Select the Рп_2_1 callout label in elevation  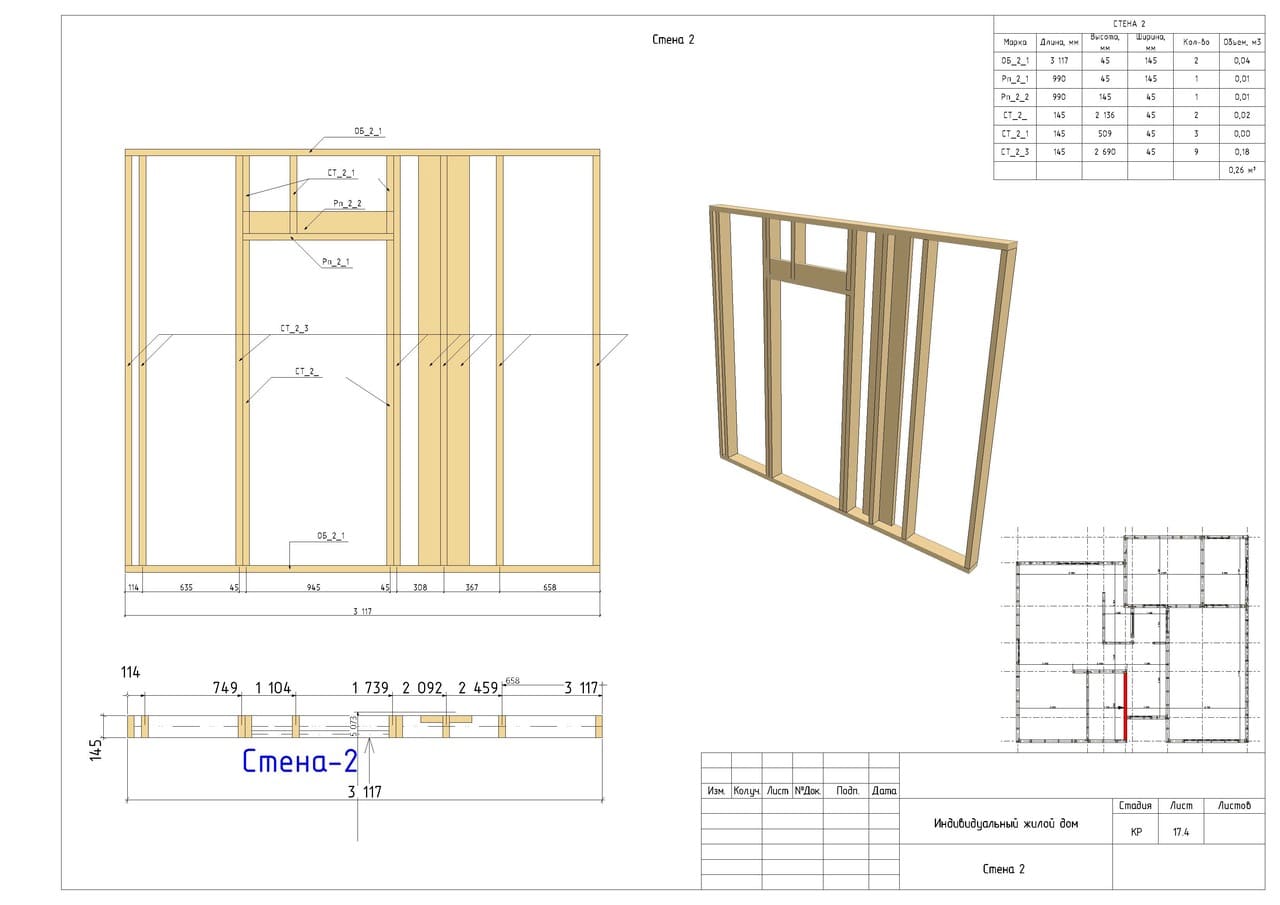coord(336,262)
